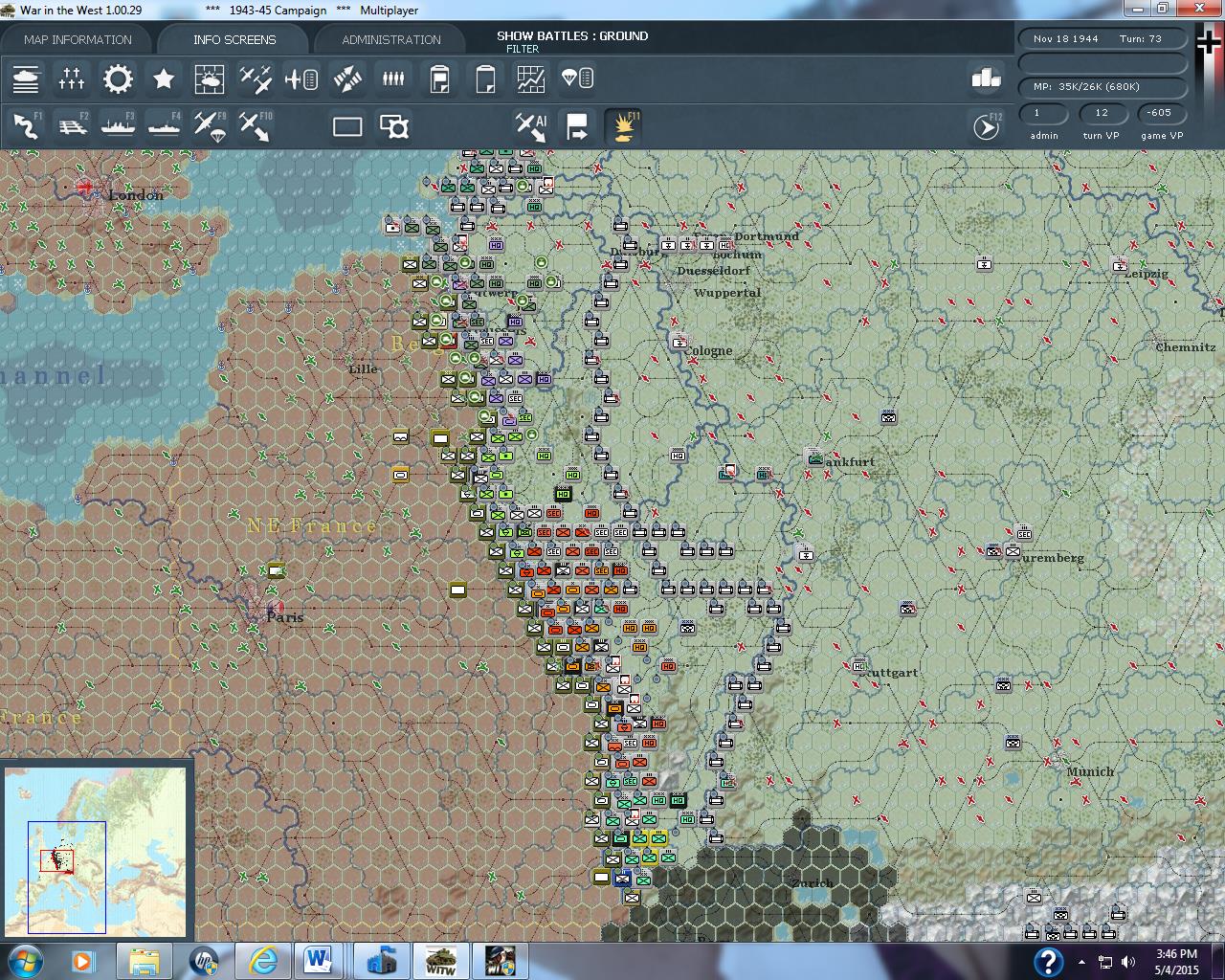This screenshot has width=1225, height=980.
Task: Open the airborne parachute list icon
Action: click(577, 79)
